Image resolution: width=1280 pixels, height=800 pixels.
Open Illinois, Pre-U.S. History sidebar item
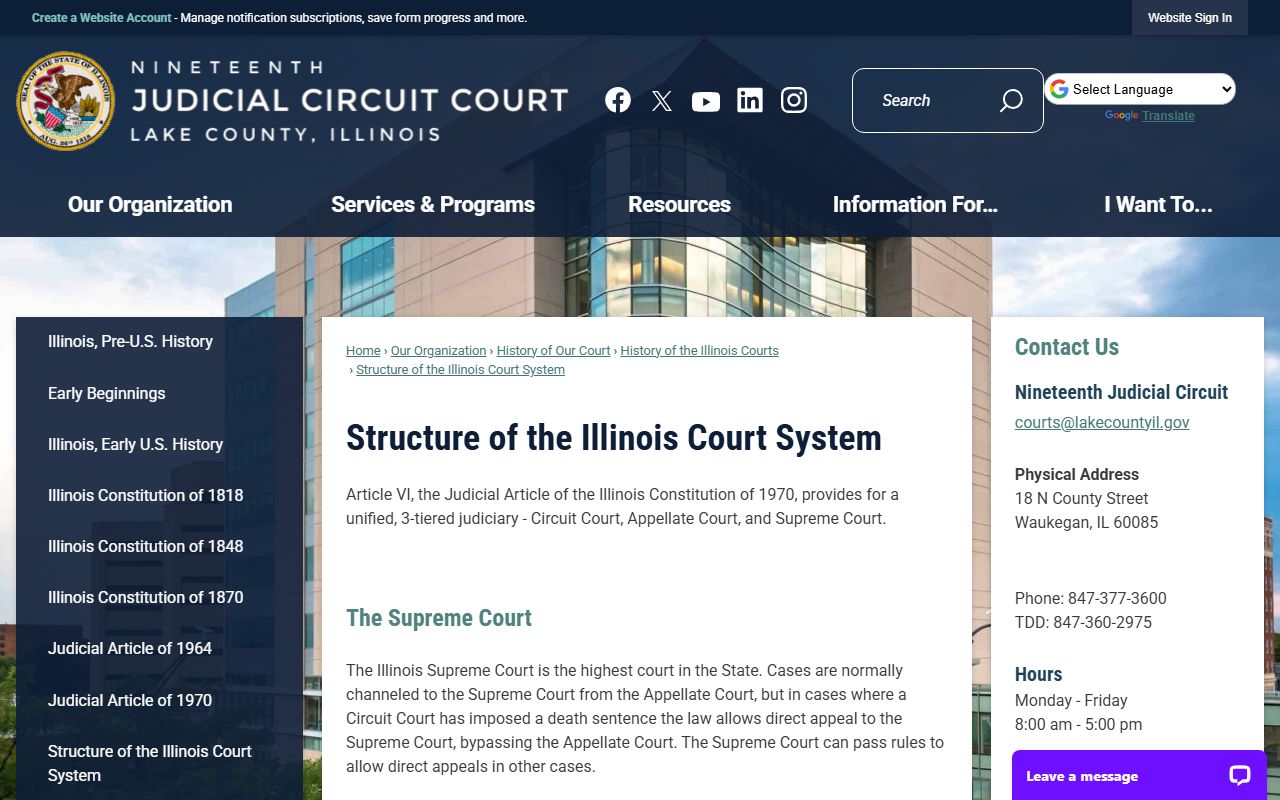click(x=159, y=342)
